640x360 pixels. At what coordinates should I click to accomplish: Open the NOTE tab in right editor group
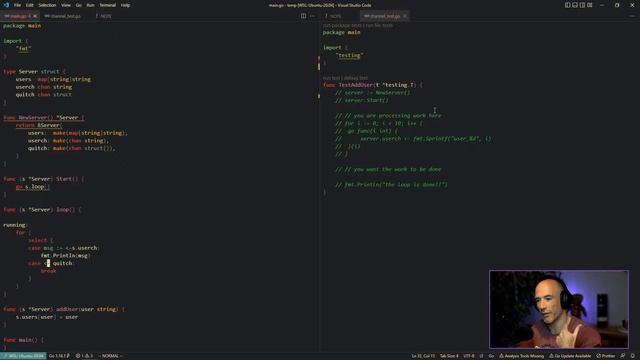[x=333, y=16]
